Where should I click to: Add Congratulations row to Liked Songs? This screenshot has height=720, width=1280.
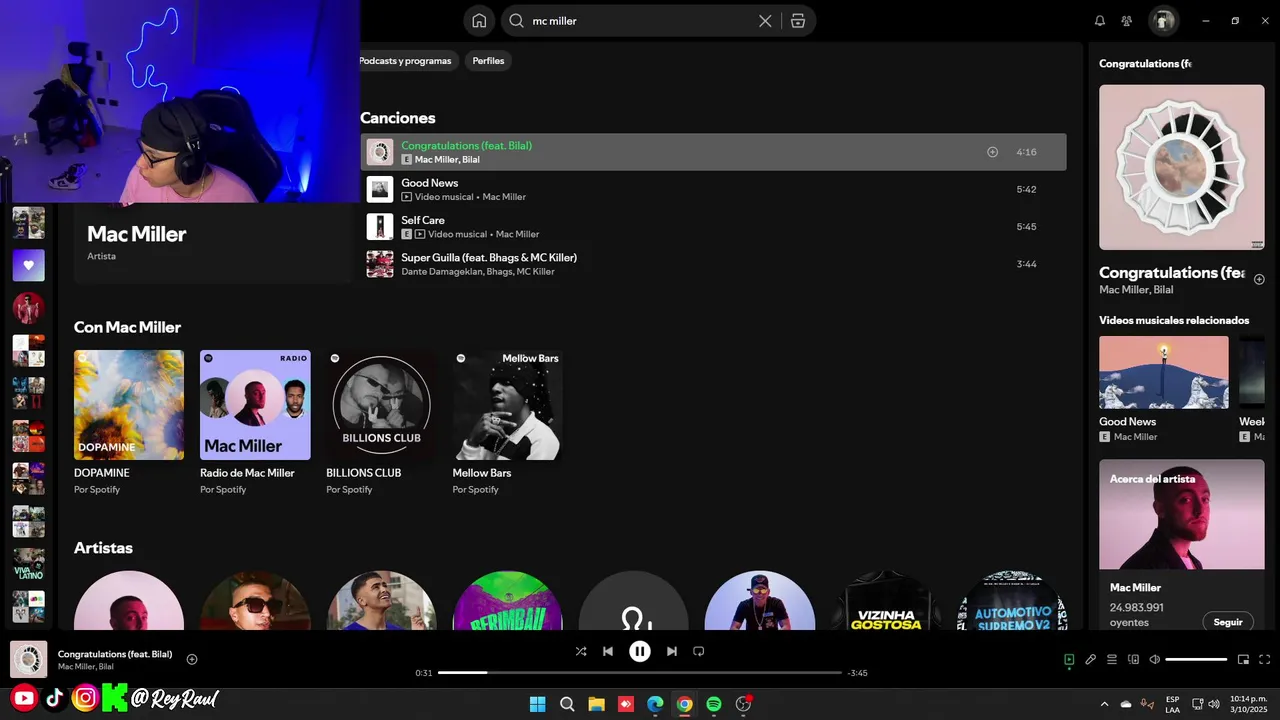pos(993,152)
